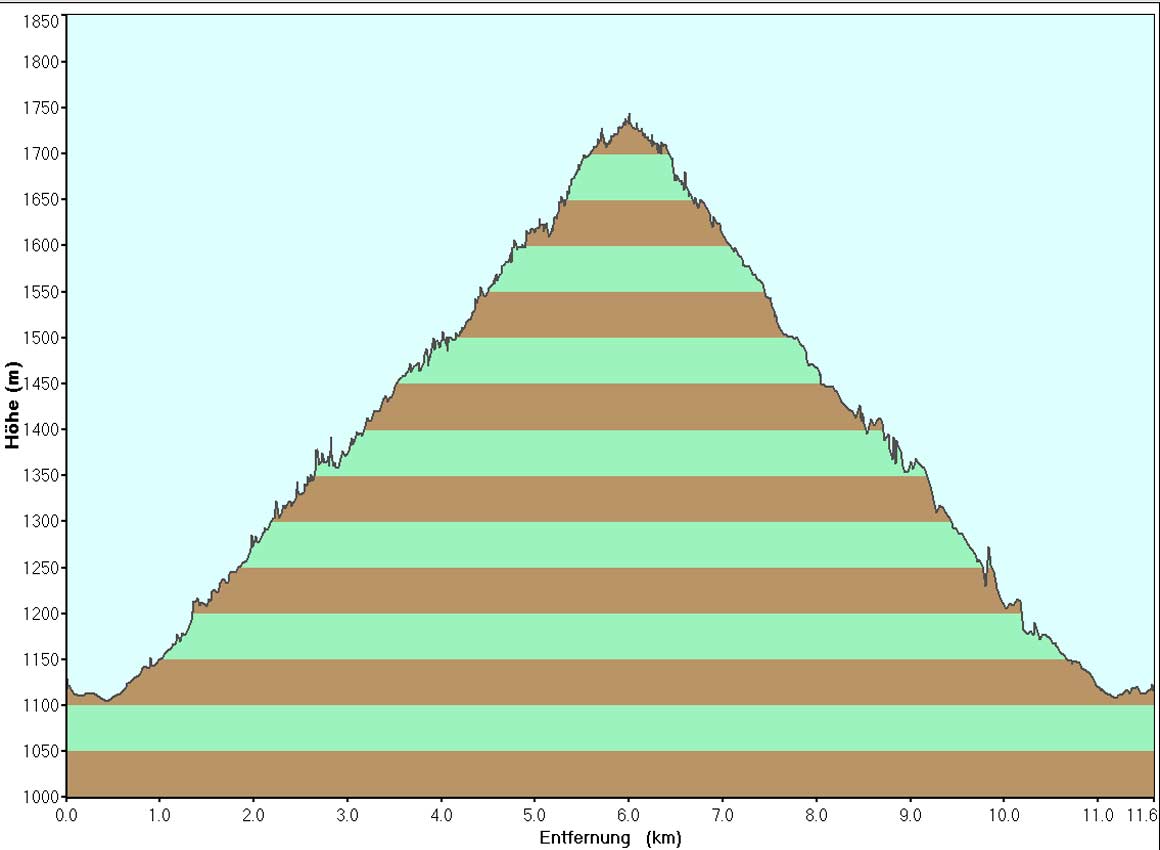Click the 1700 elevation axis label

point(40,154)
